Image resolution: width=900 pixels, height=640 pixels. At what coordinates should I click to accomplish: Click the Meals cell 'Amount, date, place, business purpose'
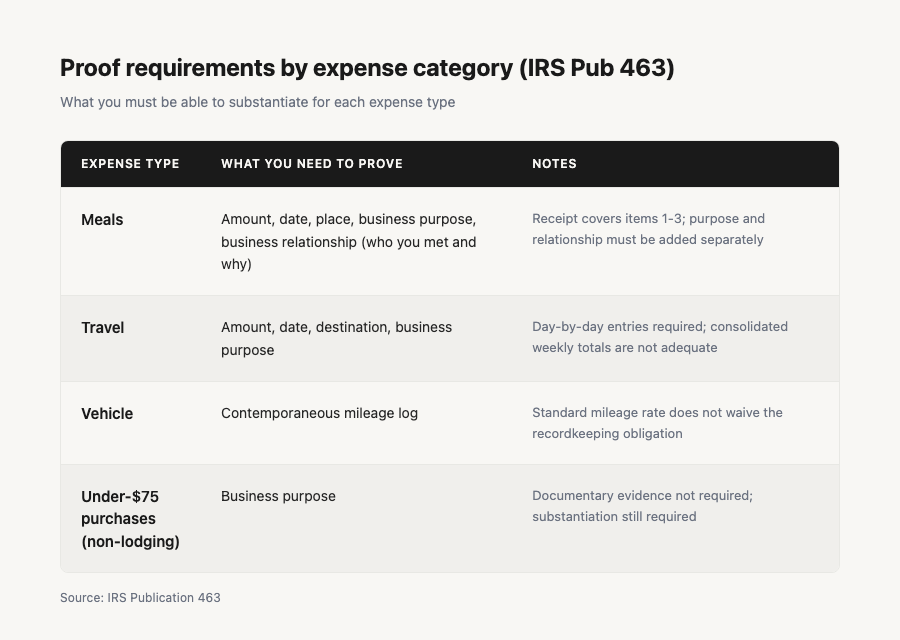click(348, 242)
